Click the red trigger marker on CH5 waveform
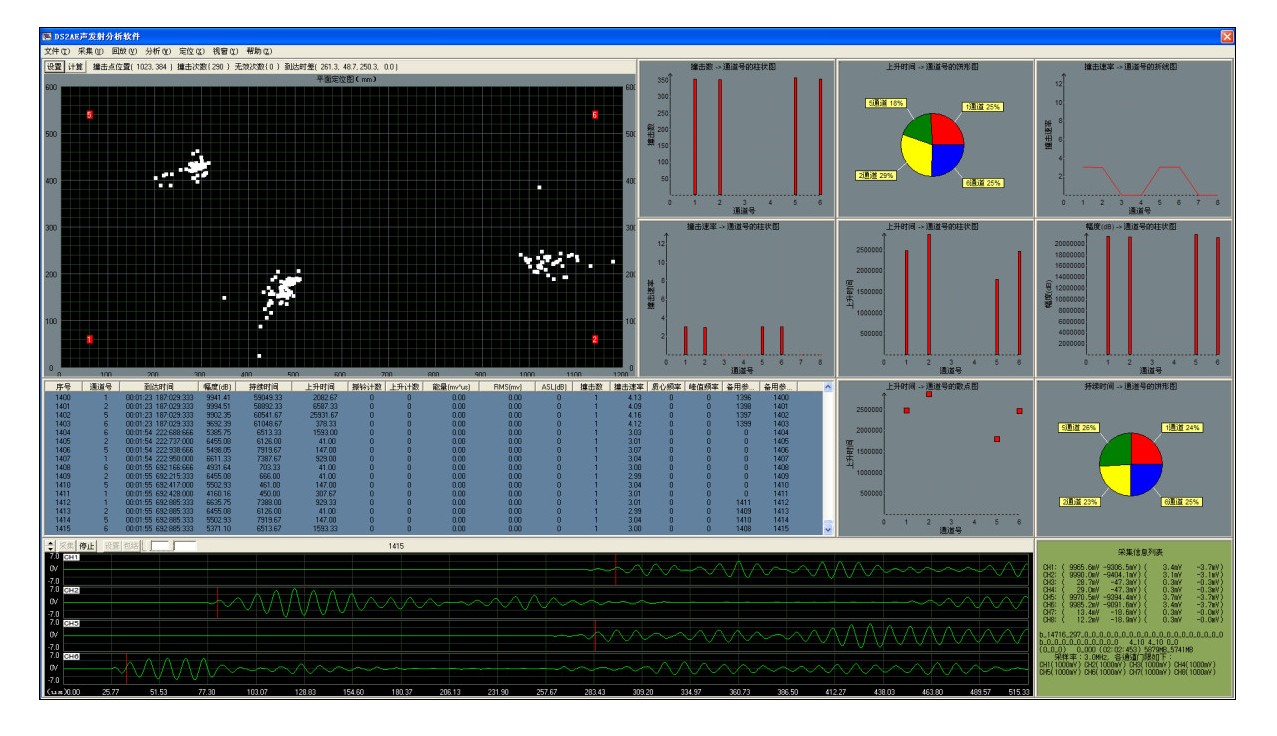 coord(595,635)
